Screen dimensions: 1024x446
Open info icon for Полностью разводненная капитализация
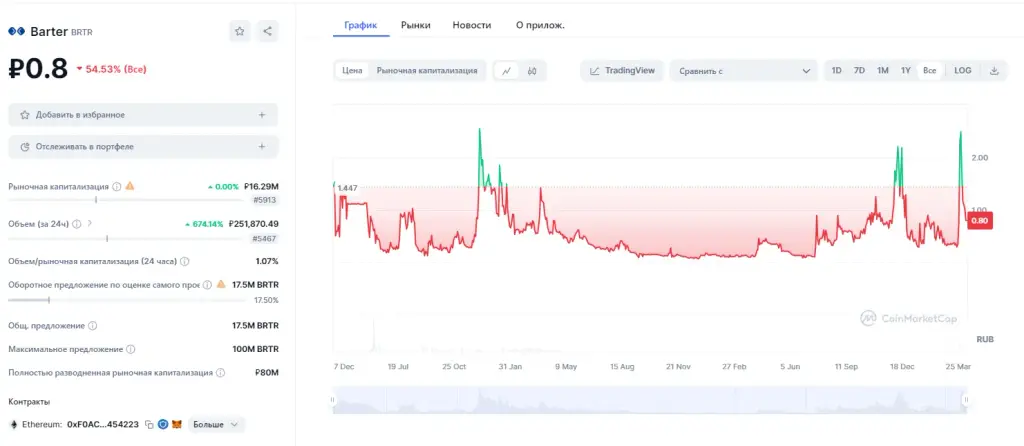pos(221,373)
